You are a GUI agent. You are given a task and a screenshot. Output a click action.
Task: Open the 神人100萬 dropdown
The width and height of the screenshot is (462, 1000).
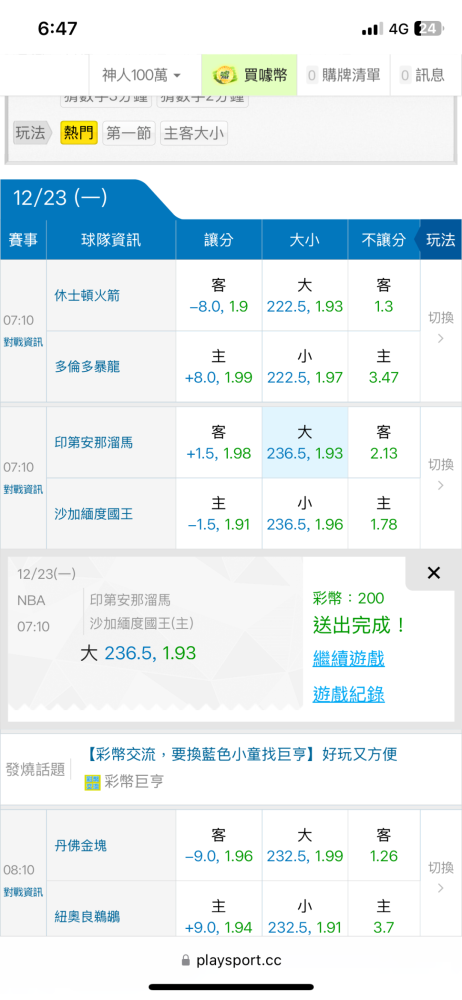point(142,75)
